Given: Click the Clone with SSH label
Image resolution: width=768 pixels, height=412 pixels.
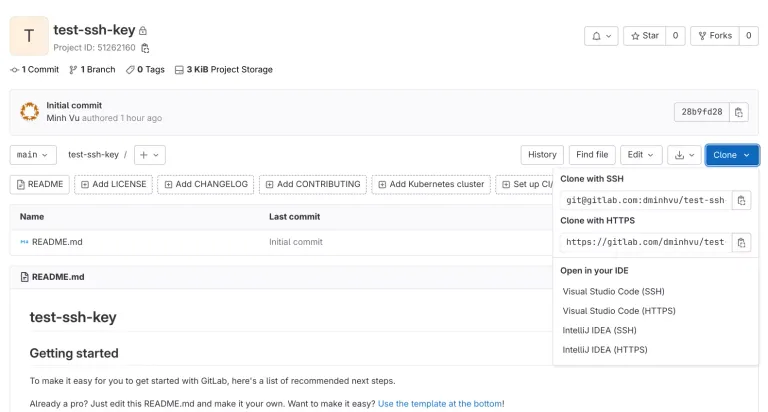Looking at the screenshot, I should pos(592,179).
